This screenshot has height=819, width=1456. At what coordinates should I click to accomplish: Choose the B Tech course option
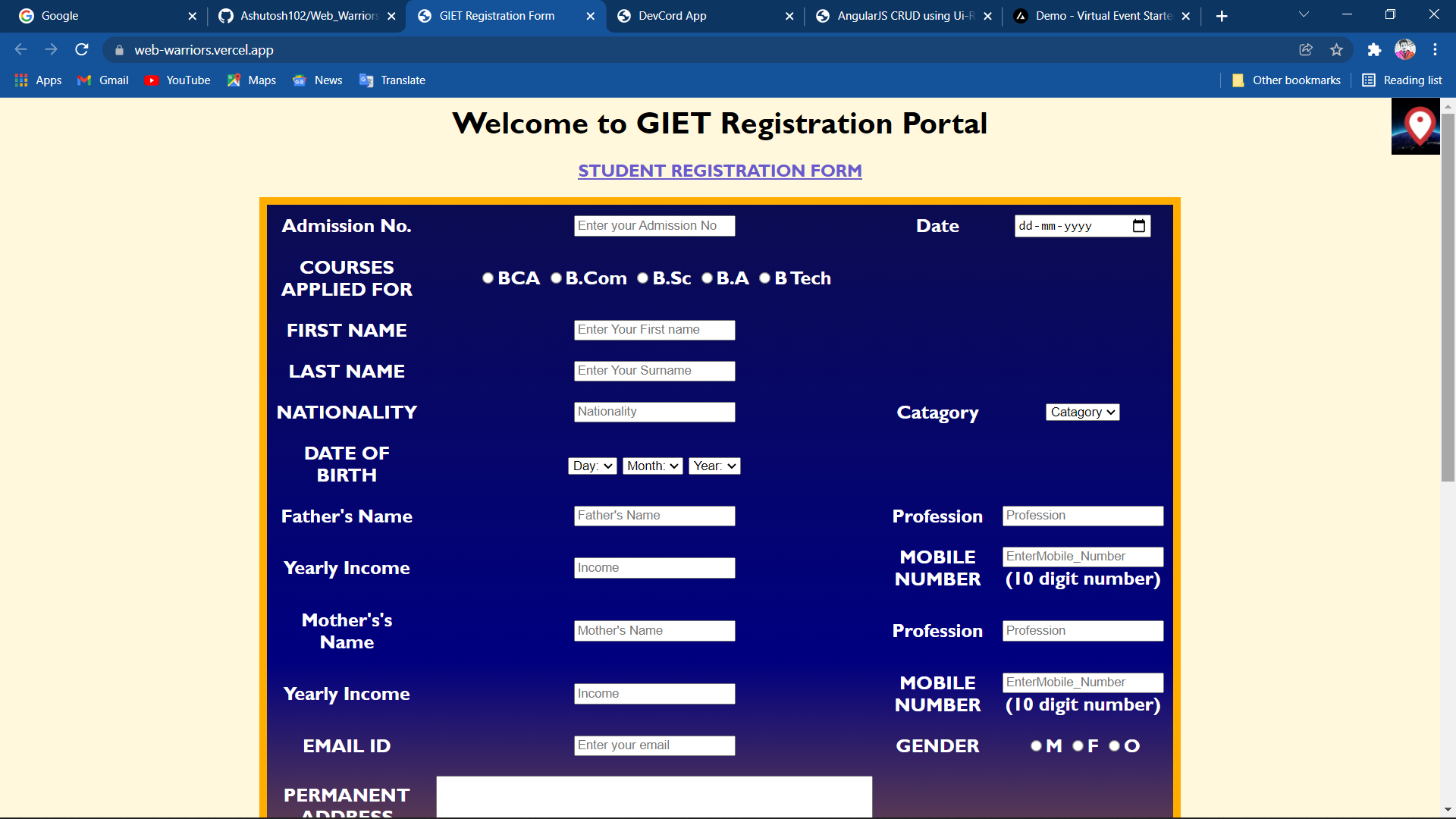(765, 278)
